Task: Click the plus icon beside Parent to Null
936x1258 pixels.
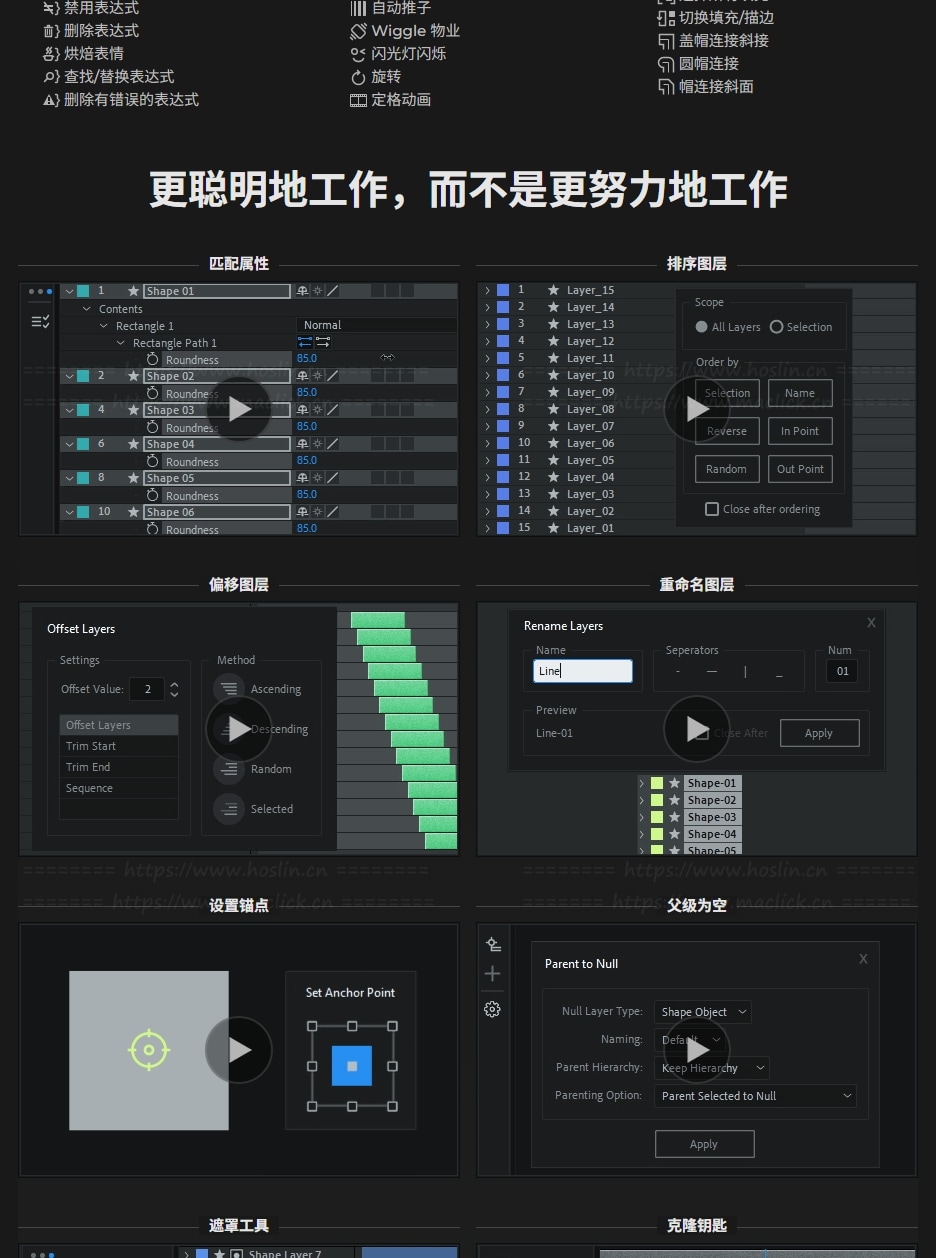Action: 492,974
